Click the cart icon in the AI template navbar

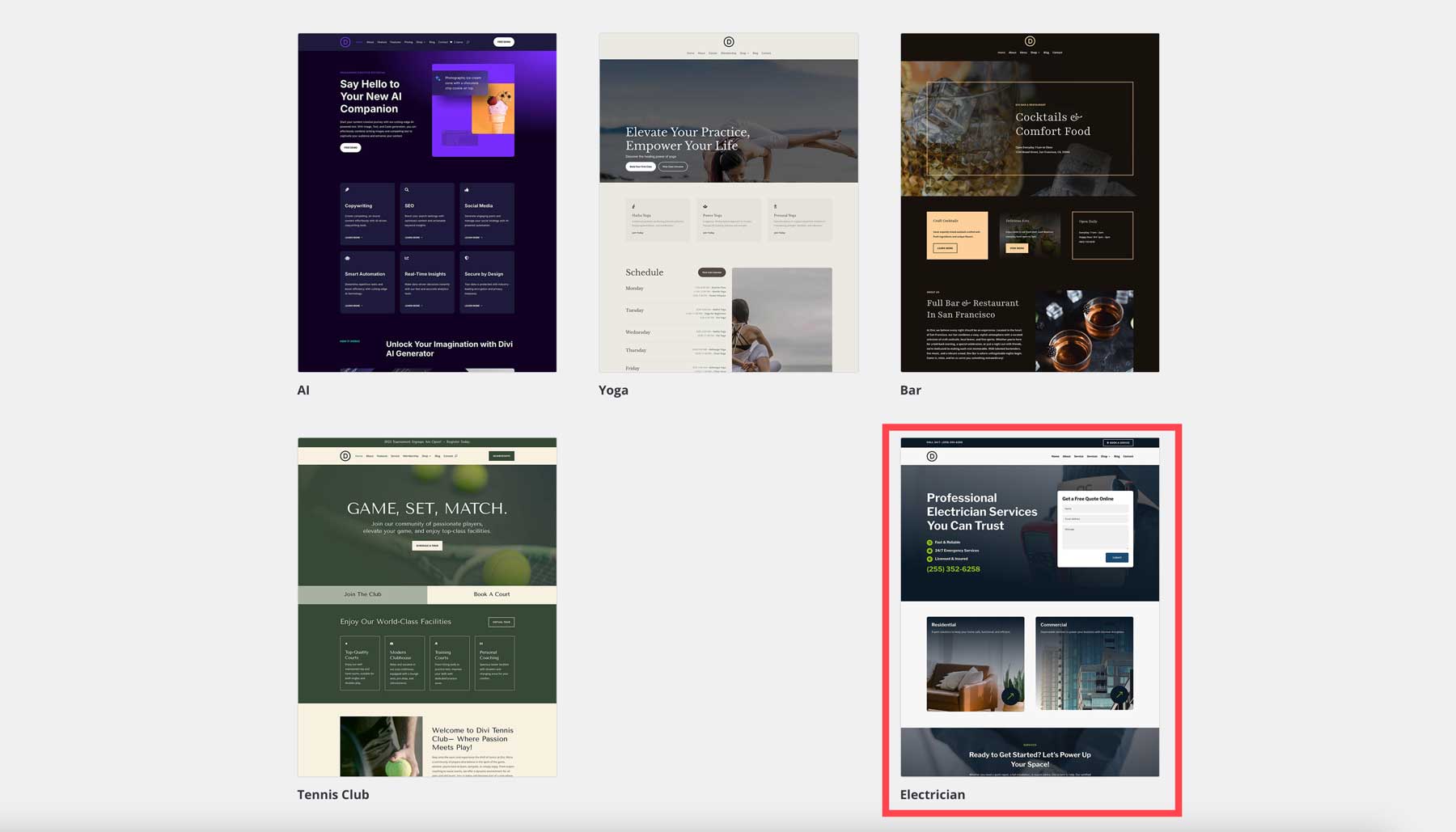click(453, 42)
